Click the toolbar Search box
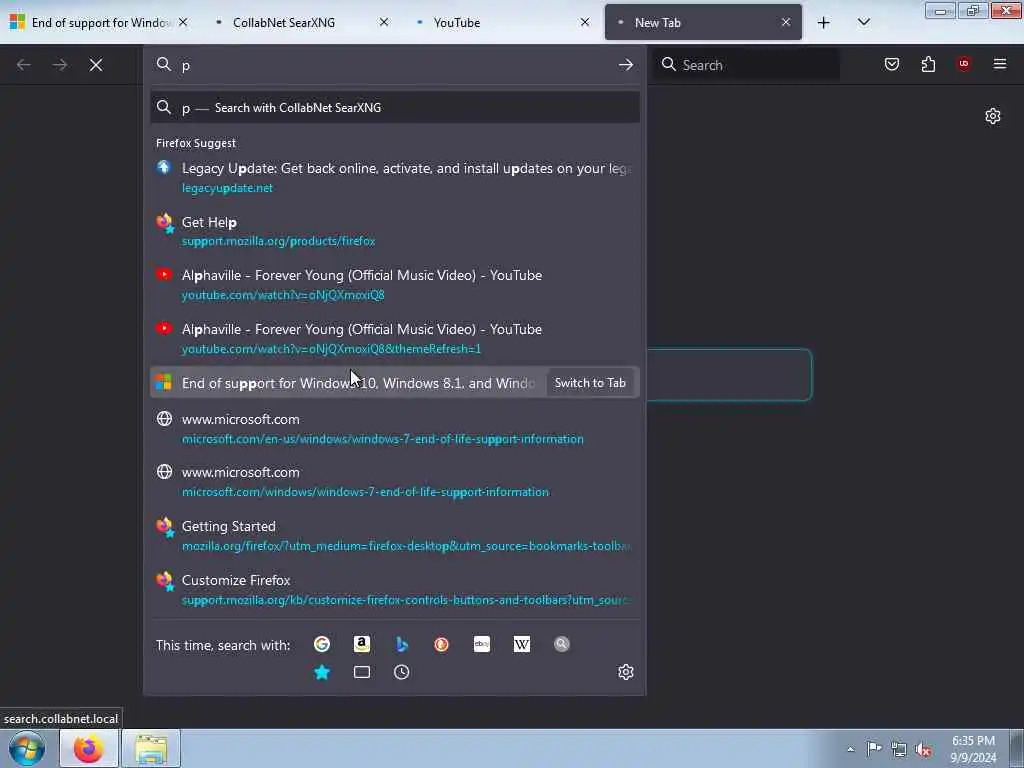 pyautogui.click(x=747, y=65)
